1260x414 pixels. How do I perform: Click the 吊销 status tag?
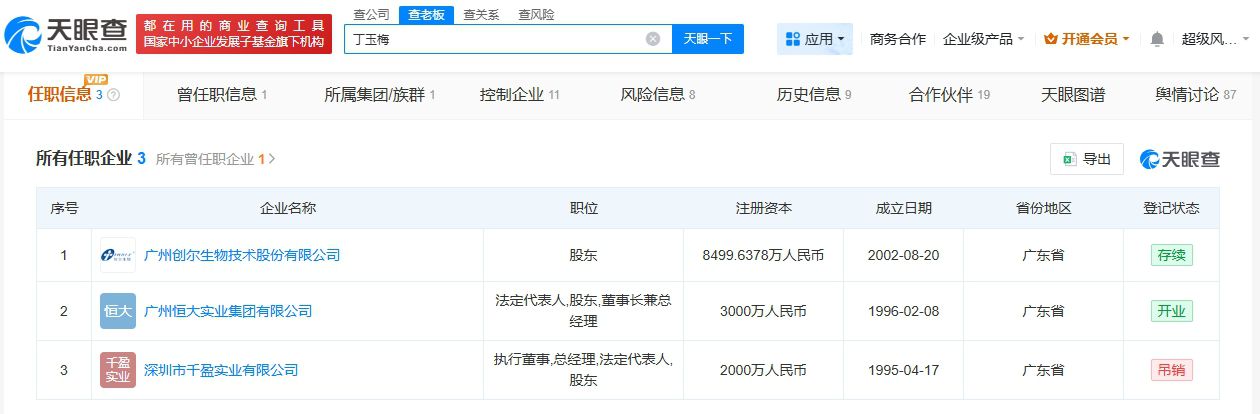pos(1171,370)
